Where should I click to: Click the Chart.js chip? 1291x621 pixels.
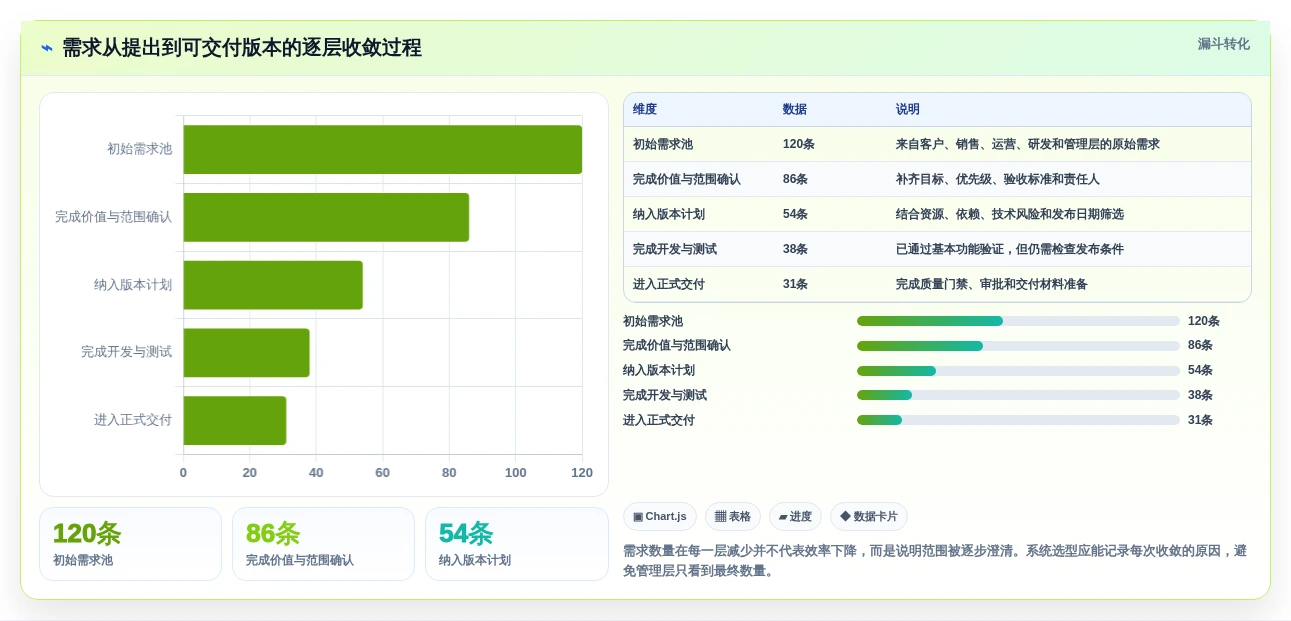click(660, 517)
